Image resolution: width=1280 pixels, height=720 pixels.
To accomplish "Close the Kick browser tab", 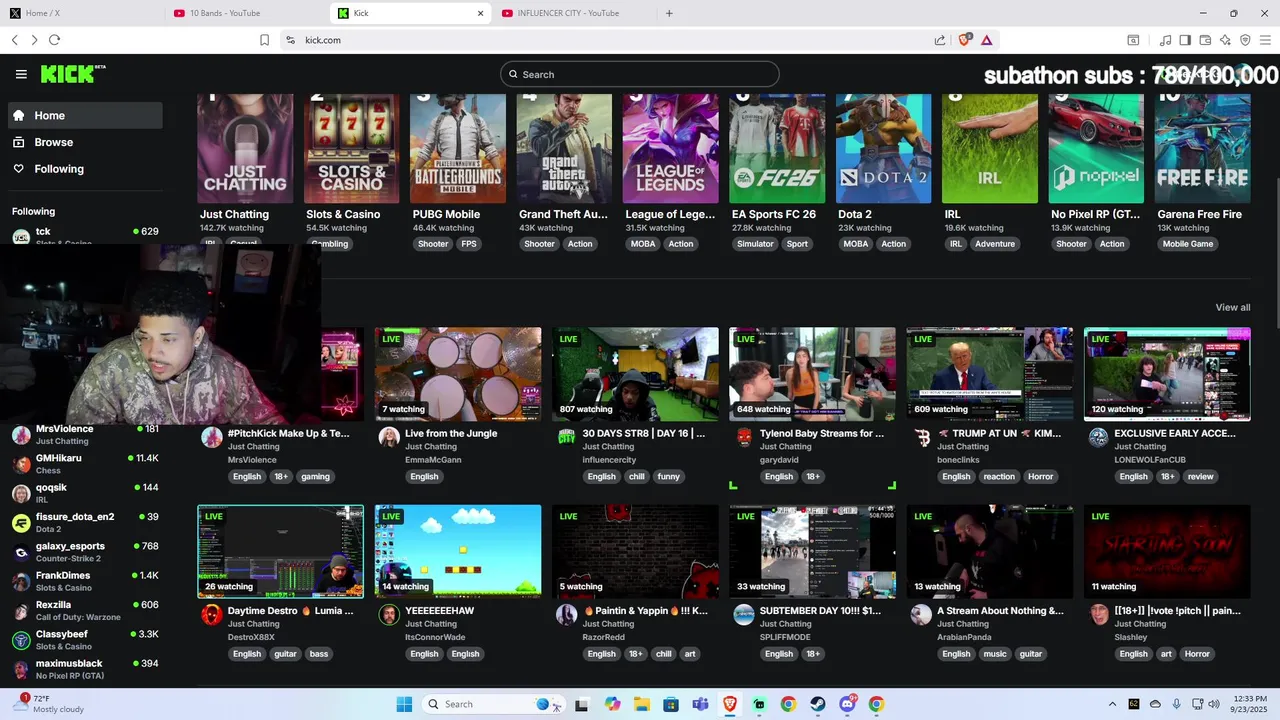I will tap(480, 13).
